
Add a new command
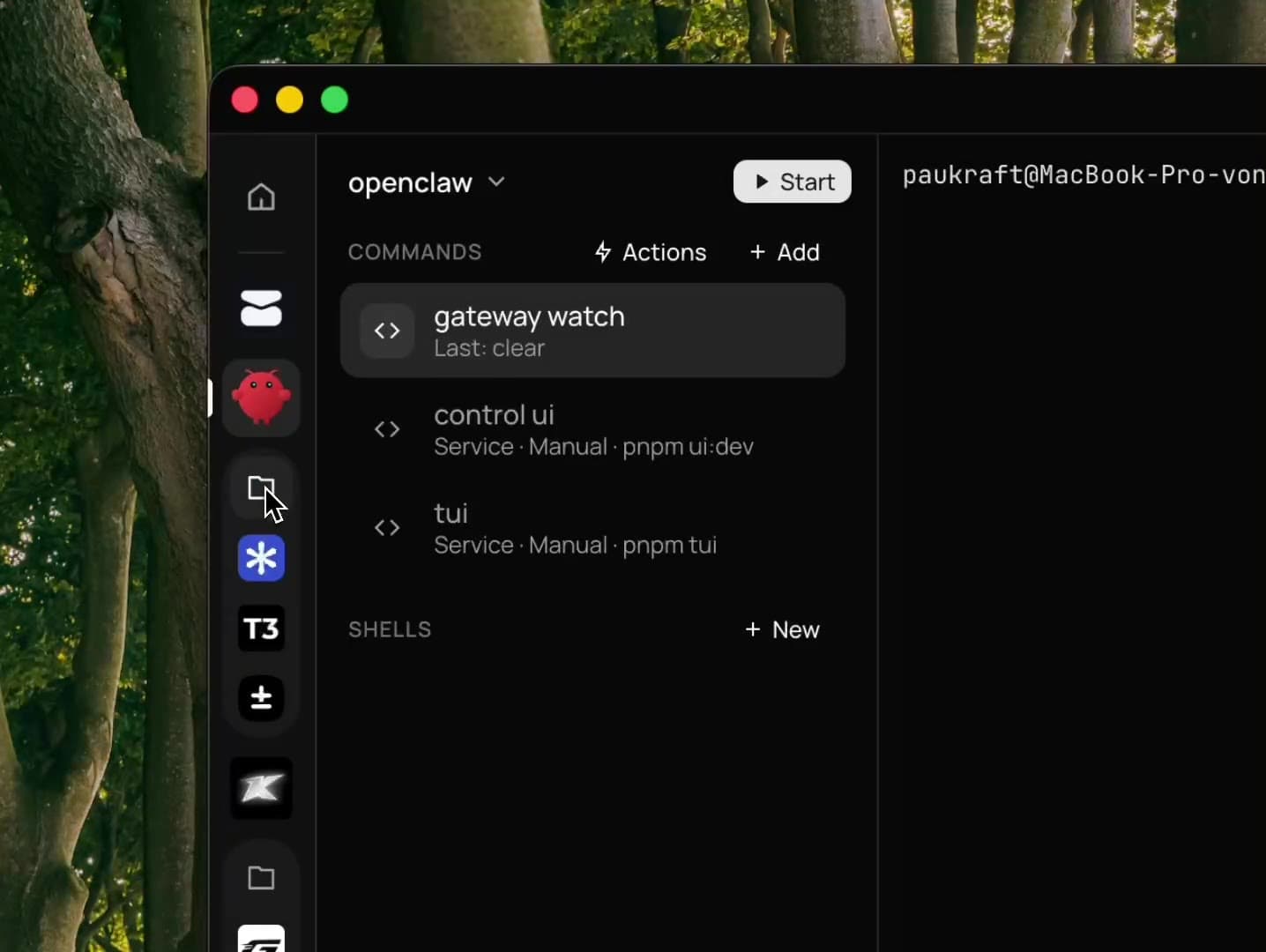(785, 252)
